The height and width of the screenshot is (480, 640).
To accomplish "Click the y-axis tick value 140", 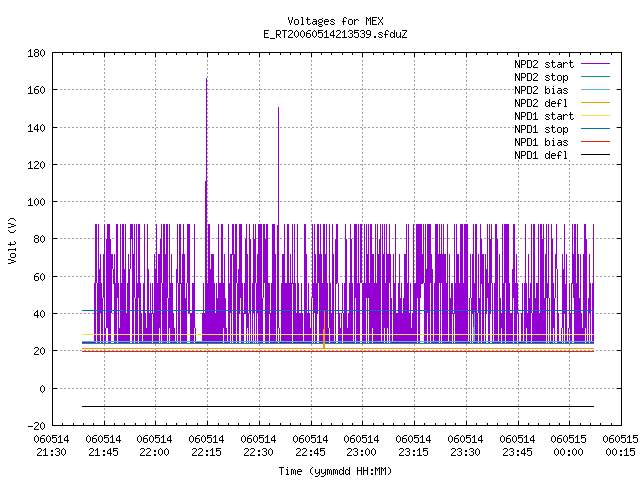I will [36, 128].
